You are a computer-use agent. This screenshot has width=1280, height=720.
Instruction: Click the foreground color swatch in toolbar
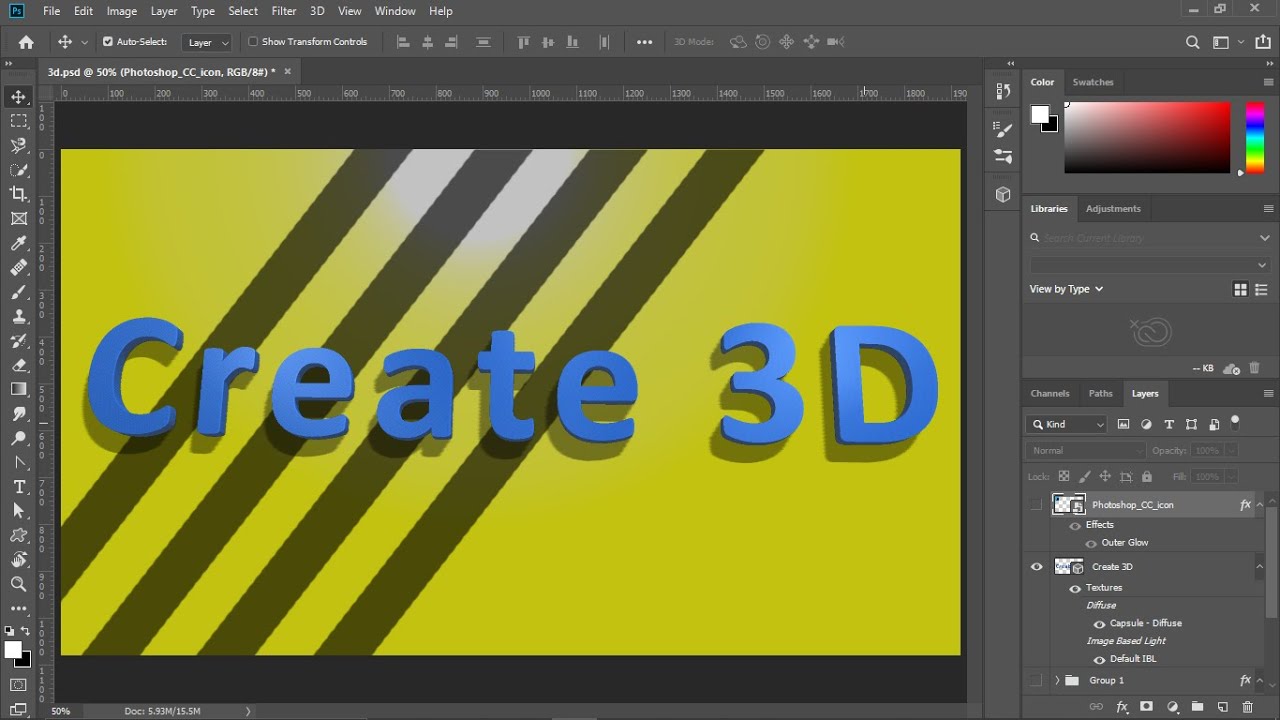tap(13, 650)
